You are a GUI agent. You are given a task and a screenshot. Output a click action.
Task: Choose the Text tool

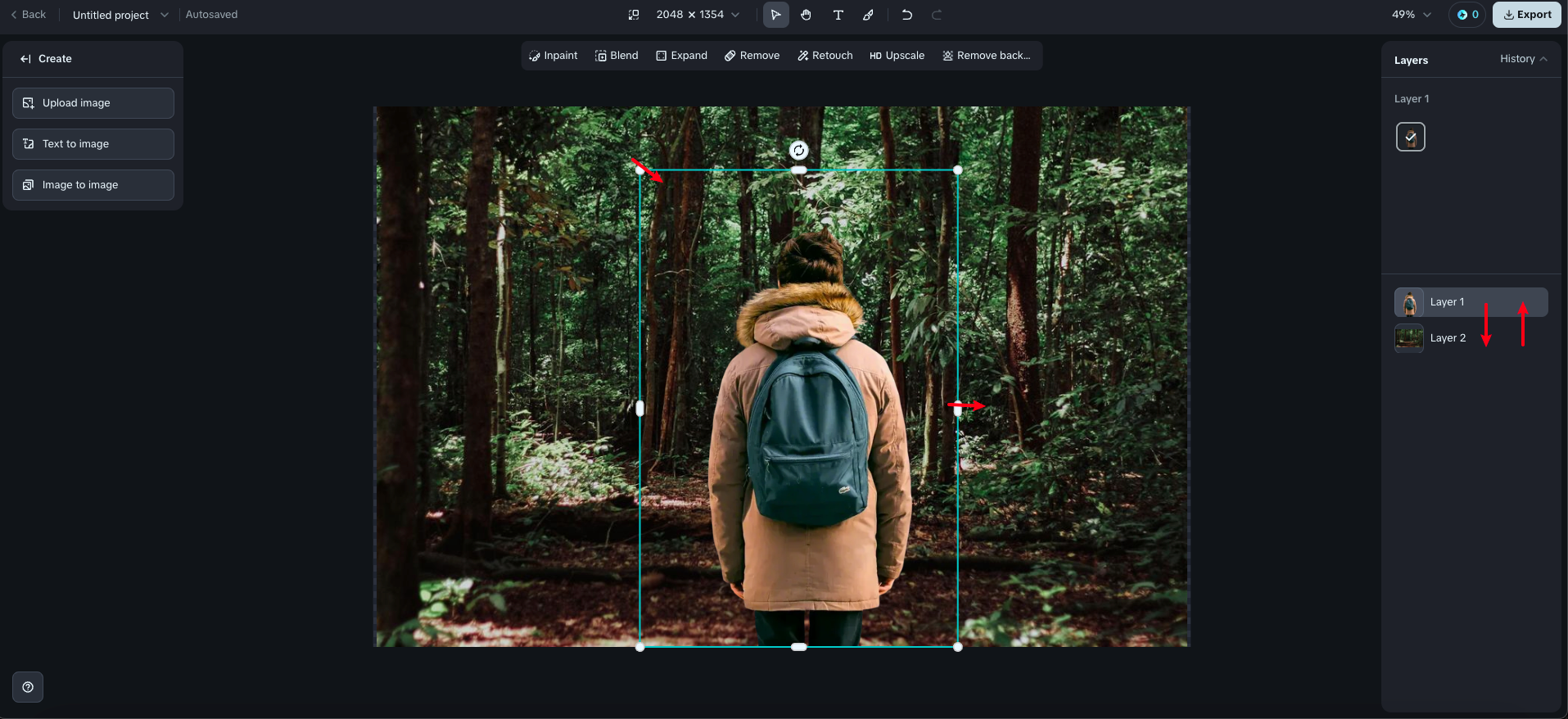[838, 15]
